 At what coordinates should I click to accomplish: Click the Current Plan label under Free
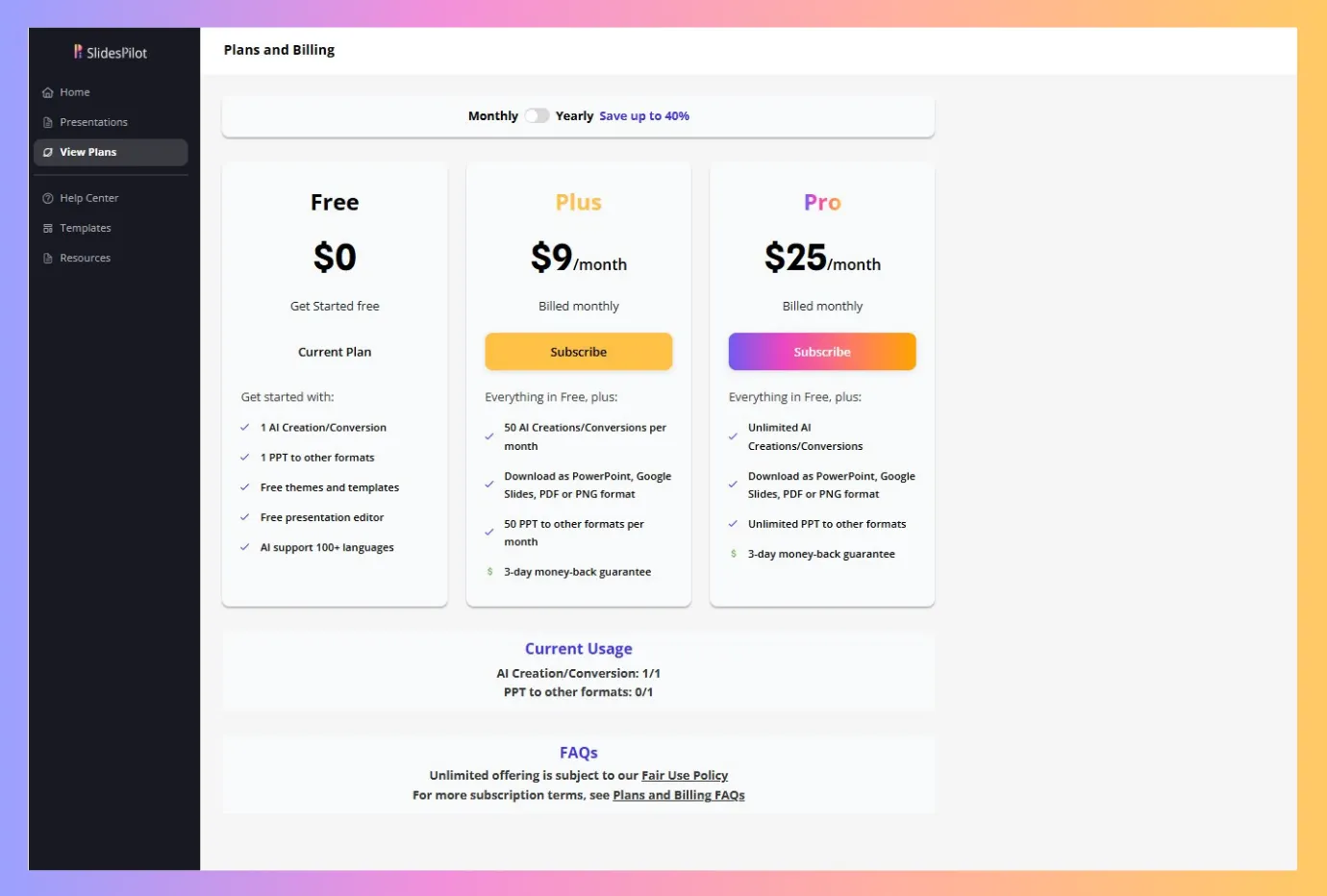tap(335, 352)
